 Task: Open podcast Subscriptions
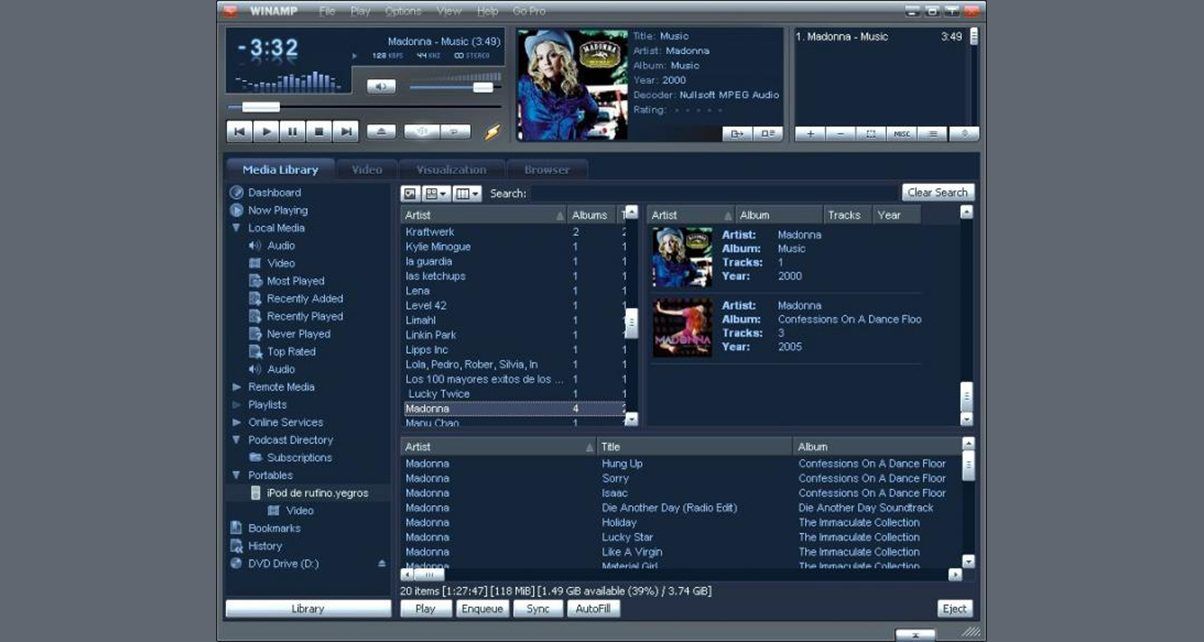tap(299, 458)
